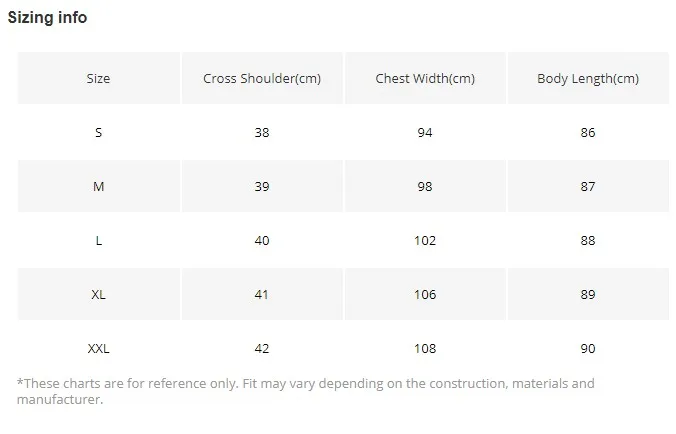Select the XL size row label

click(98, 295)
